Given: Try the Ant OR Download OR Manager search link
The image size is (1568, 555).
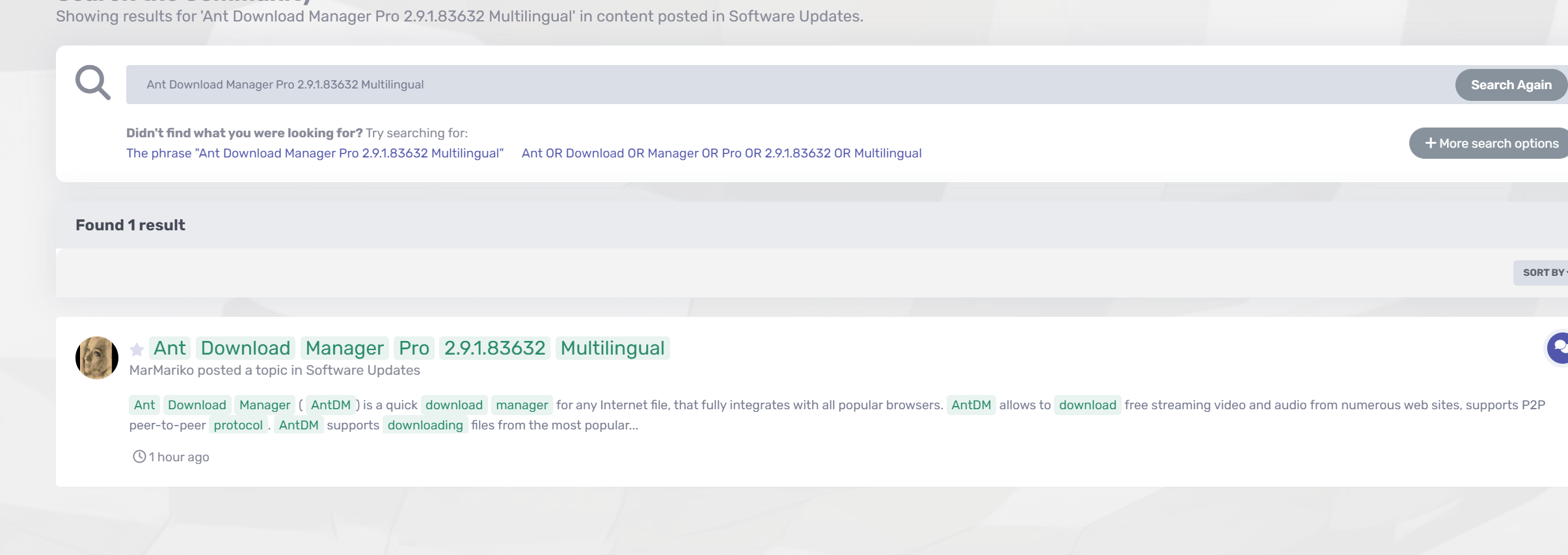Looking at the screenshot, I should [x=722, y=154].
